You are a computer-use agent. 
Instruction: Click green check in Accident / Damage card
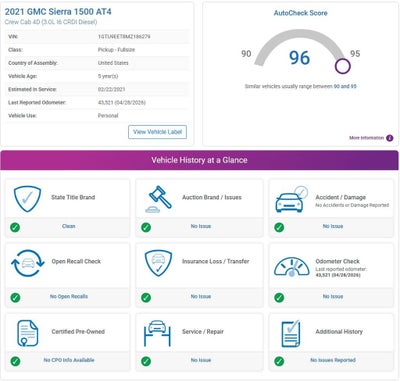(279, 227)
